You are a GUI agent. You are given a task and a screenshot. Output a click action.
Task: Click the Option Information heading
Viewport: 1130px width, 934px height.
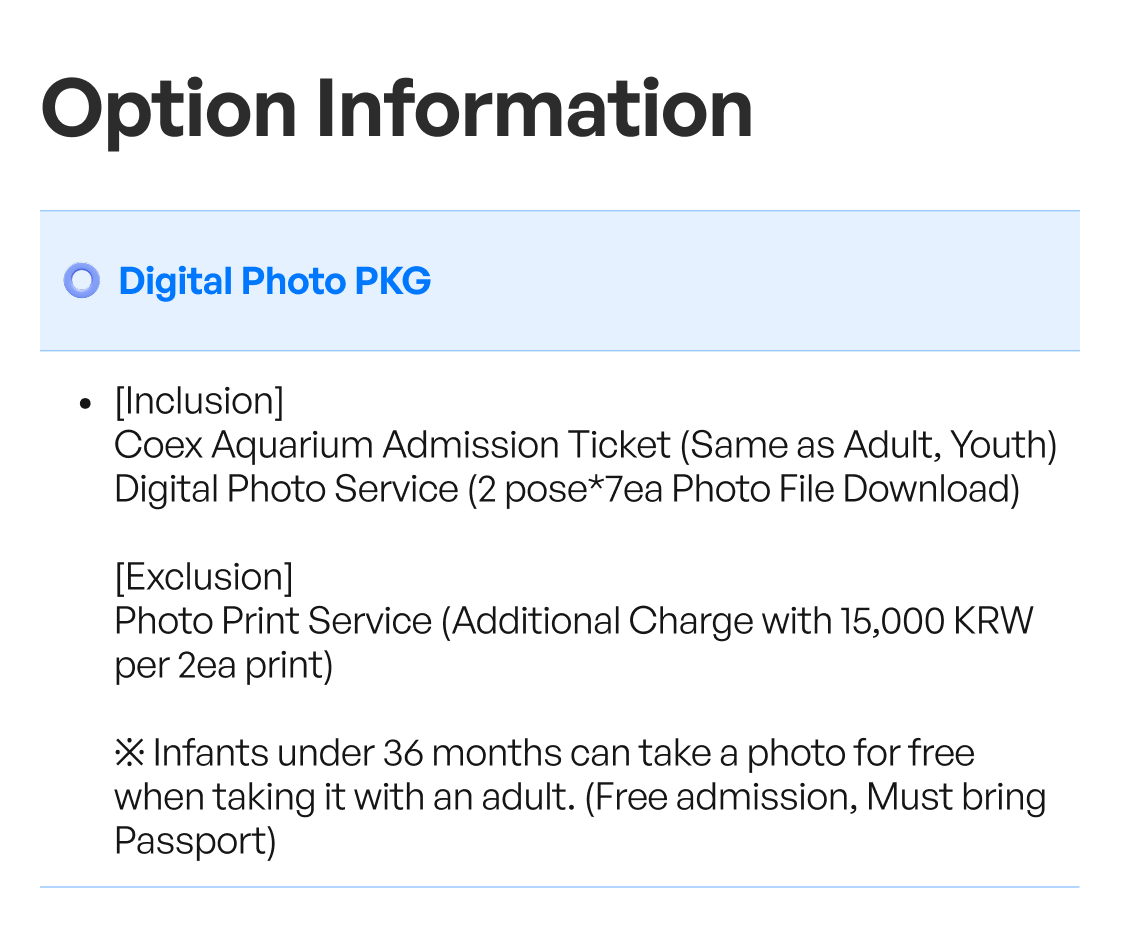click(396, 110)
